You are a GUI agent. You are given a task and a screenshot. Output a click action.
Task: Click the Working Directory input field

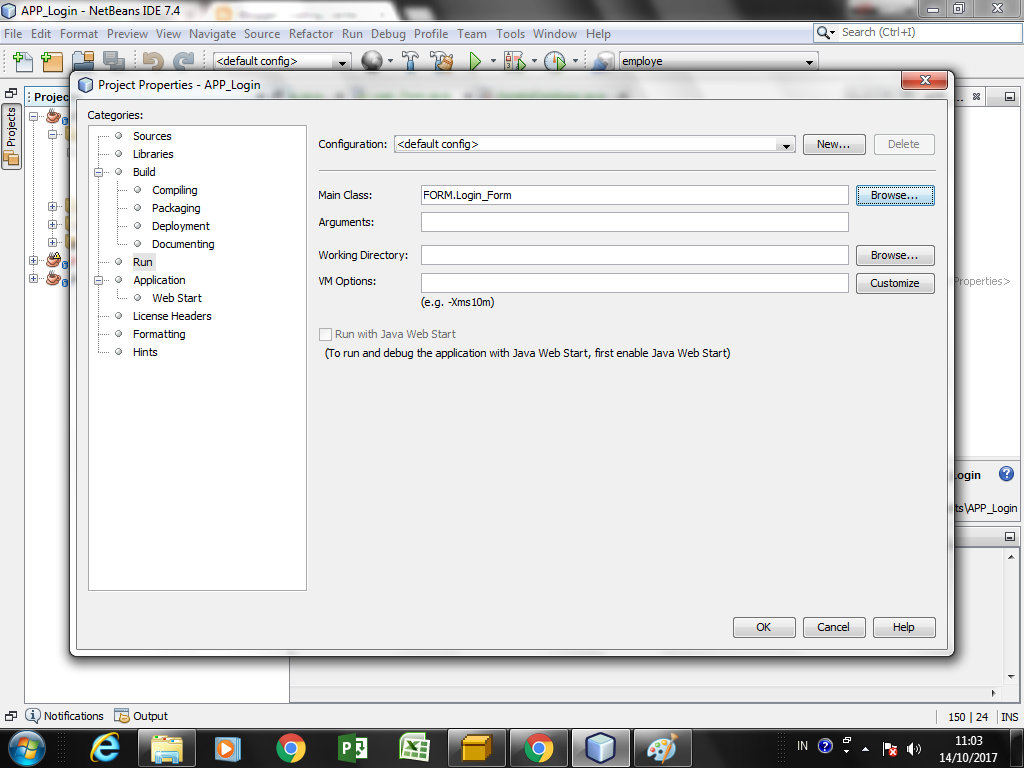click(635, 255)
